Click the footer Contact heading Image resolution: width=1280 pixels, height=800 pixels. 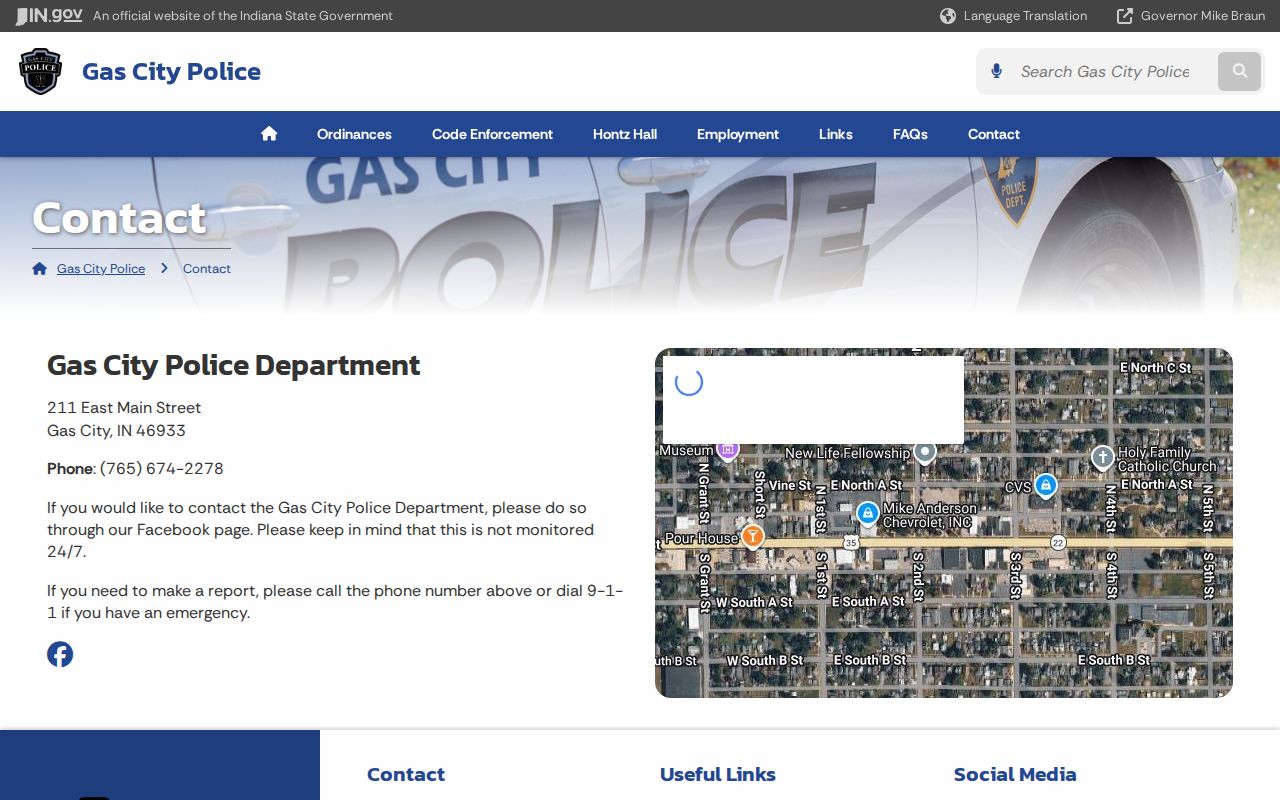point(406,774)
